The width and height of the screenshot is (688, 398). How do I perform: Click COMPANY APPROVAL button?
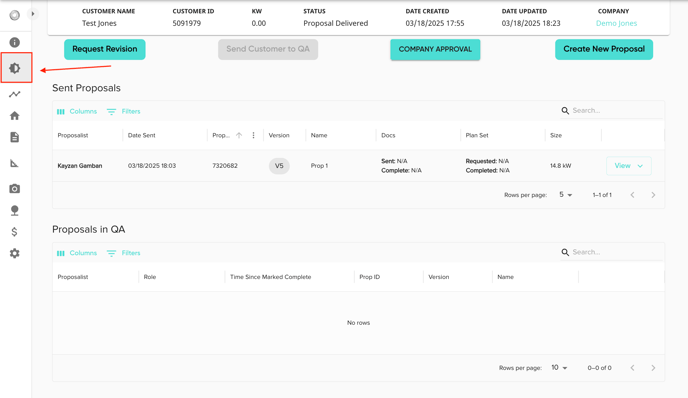(435, 49)
